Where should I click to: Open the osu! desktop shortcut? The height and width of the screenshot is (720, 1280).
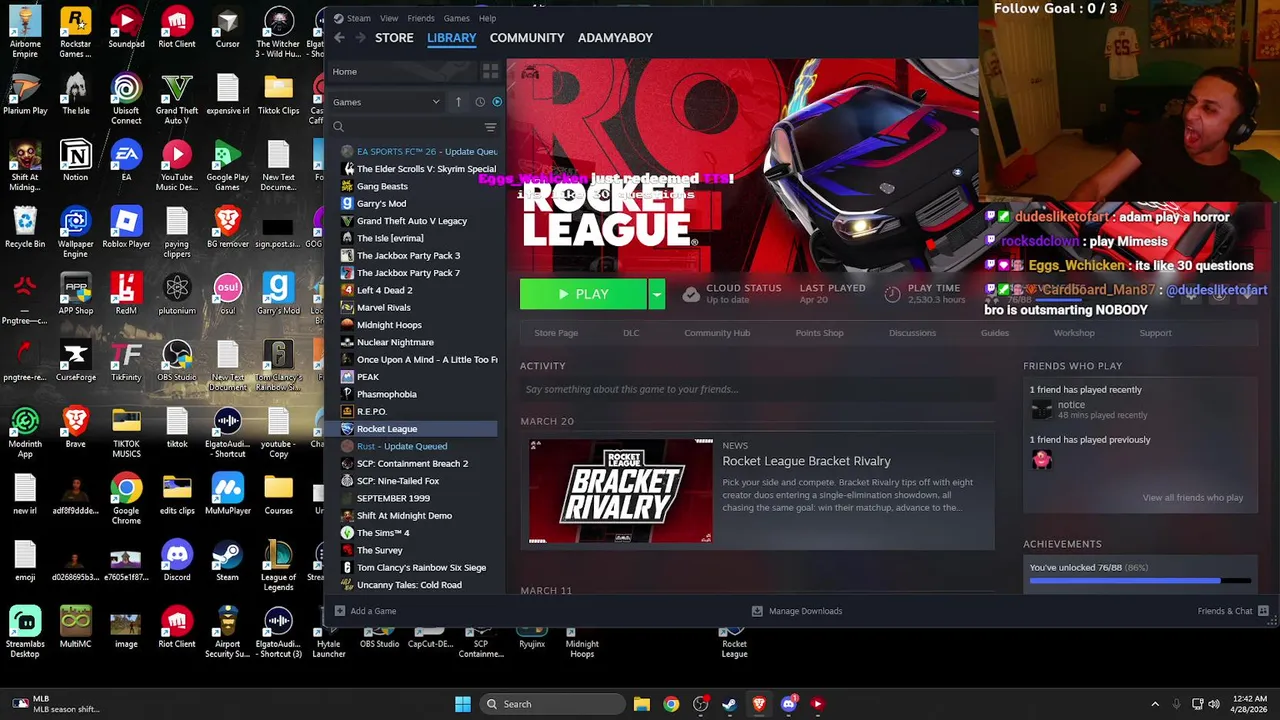pos(228,294)
